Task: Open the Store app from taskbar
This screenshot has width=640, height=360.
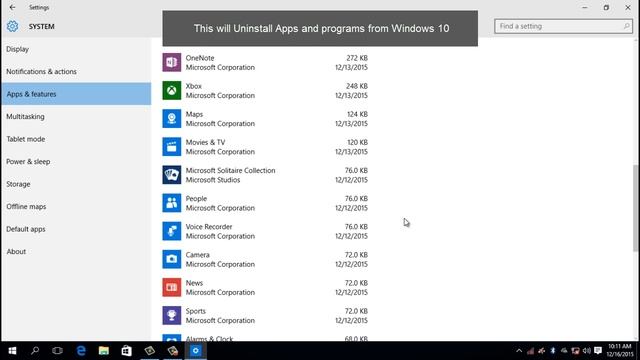Action: pos(127,351)
